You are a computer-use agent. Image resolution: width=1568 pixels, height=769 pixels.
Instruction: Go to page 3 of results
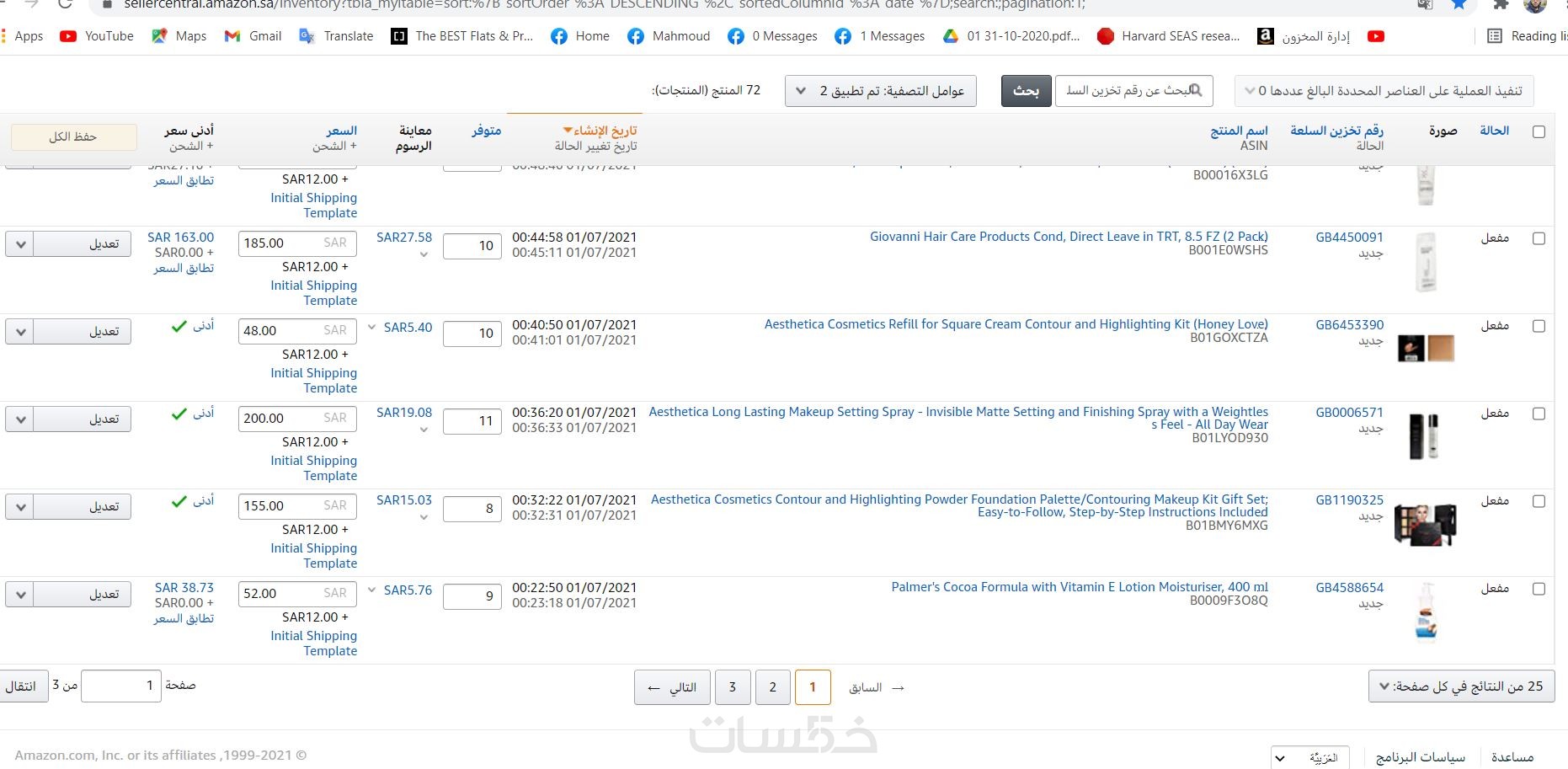(x=733, y=687)
